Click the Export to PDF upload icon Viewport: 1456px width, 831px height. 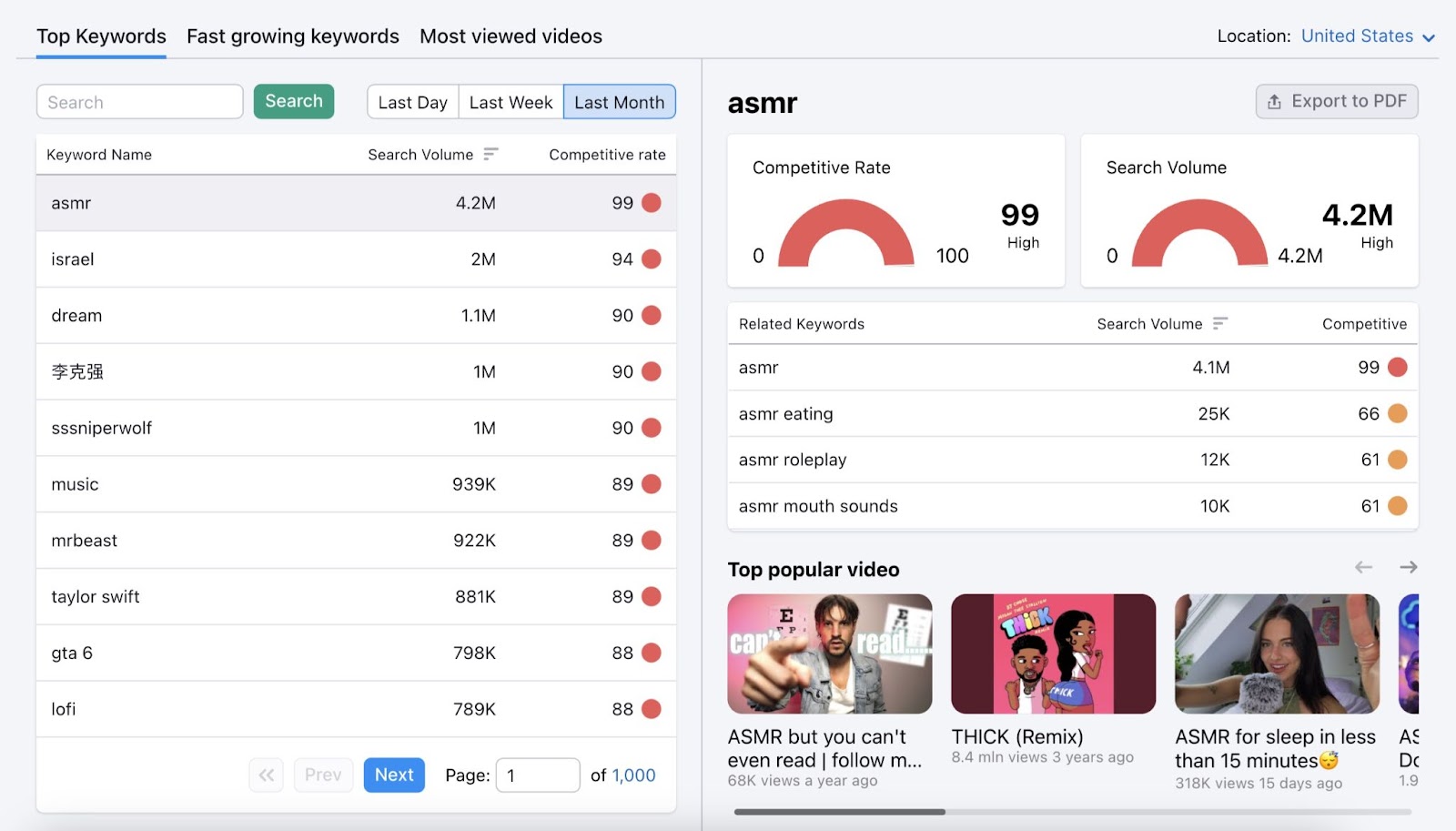point(1274,101)
